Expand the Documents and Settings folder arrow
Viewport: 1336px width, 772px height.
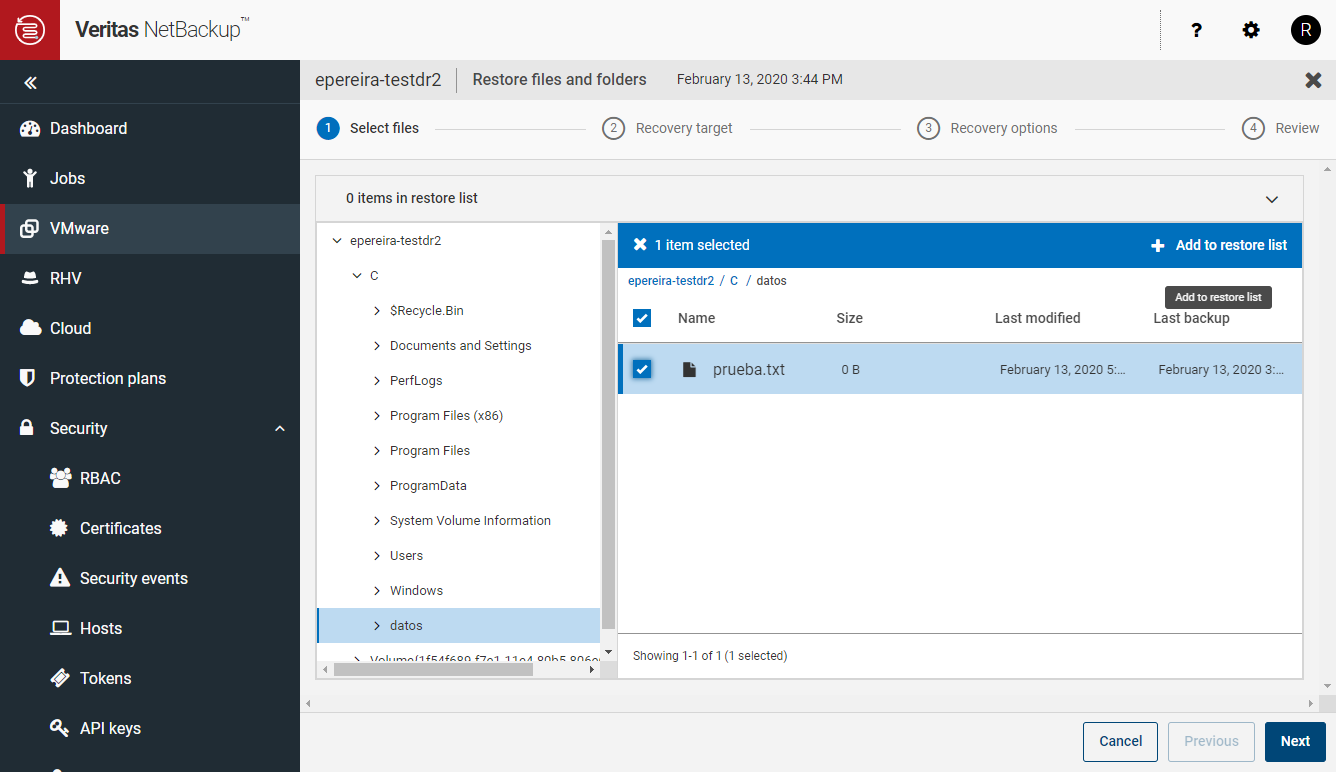coord(377,346)
